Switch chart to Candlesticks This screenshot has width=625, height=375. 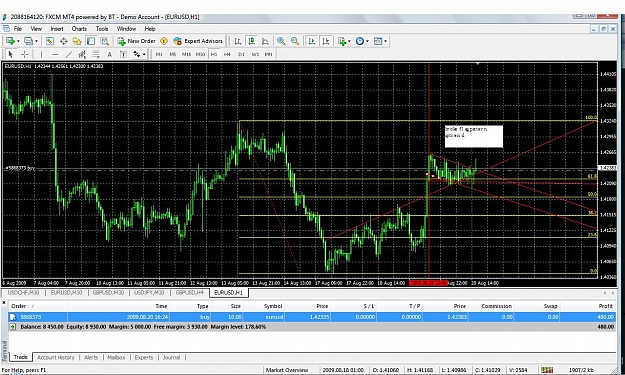pos(252,41)
